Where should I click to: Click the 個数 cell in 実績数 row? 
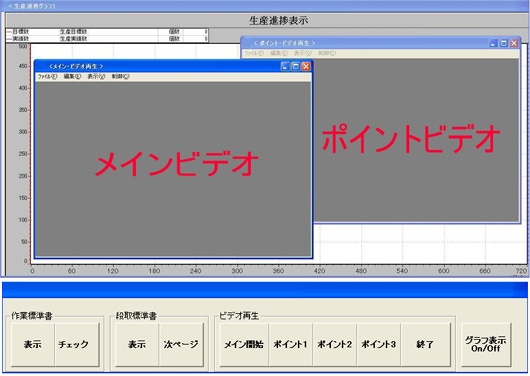174,39
